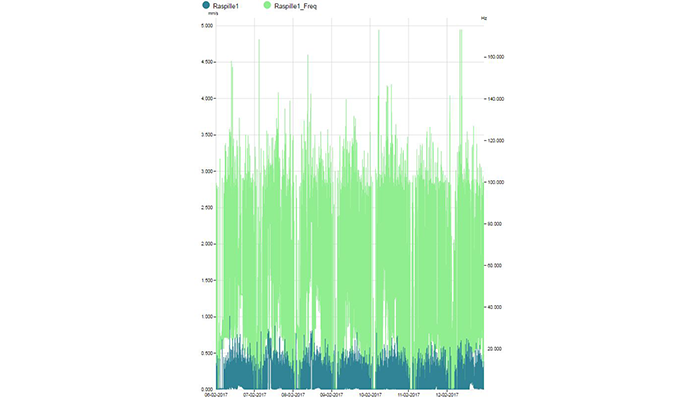Click the light green Raspille1_Freq legend dot

tap(267, 6)
